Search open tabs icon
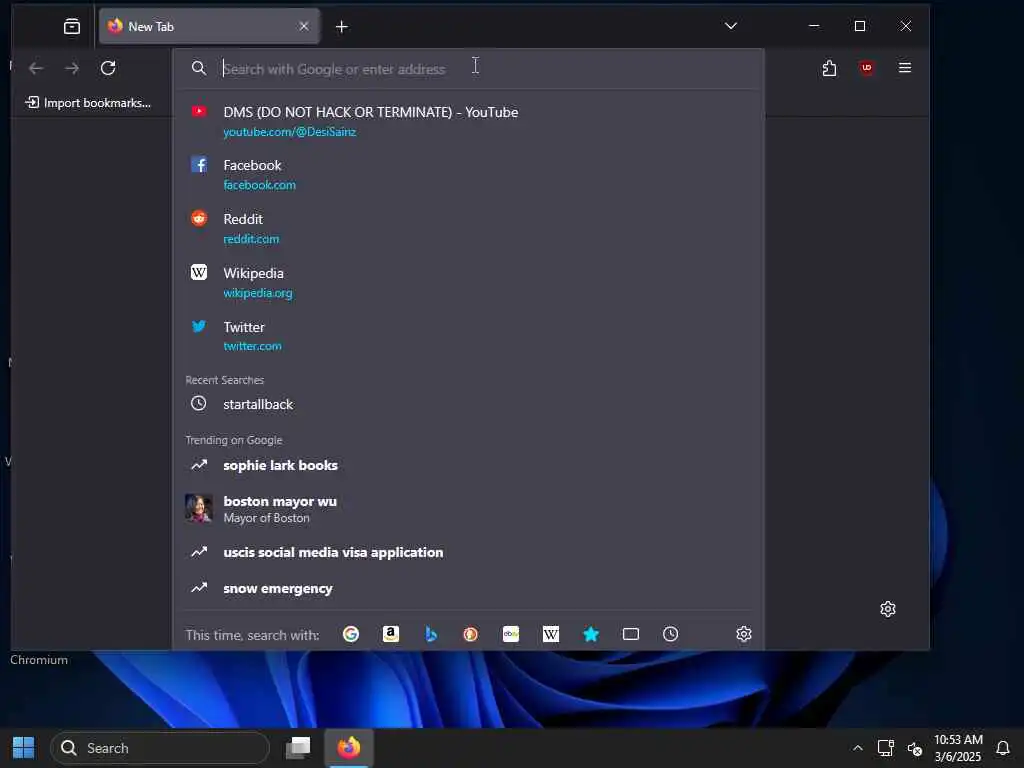1024x768 pixels. tap(631, 634)
